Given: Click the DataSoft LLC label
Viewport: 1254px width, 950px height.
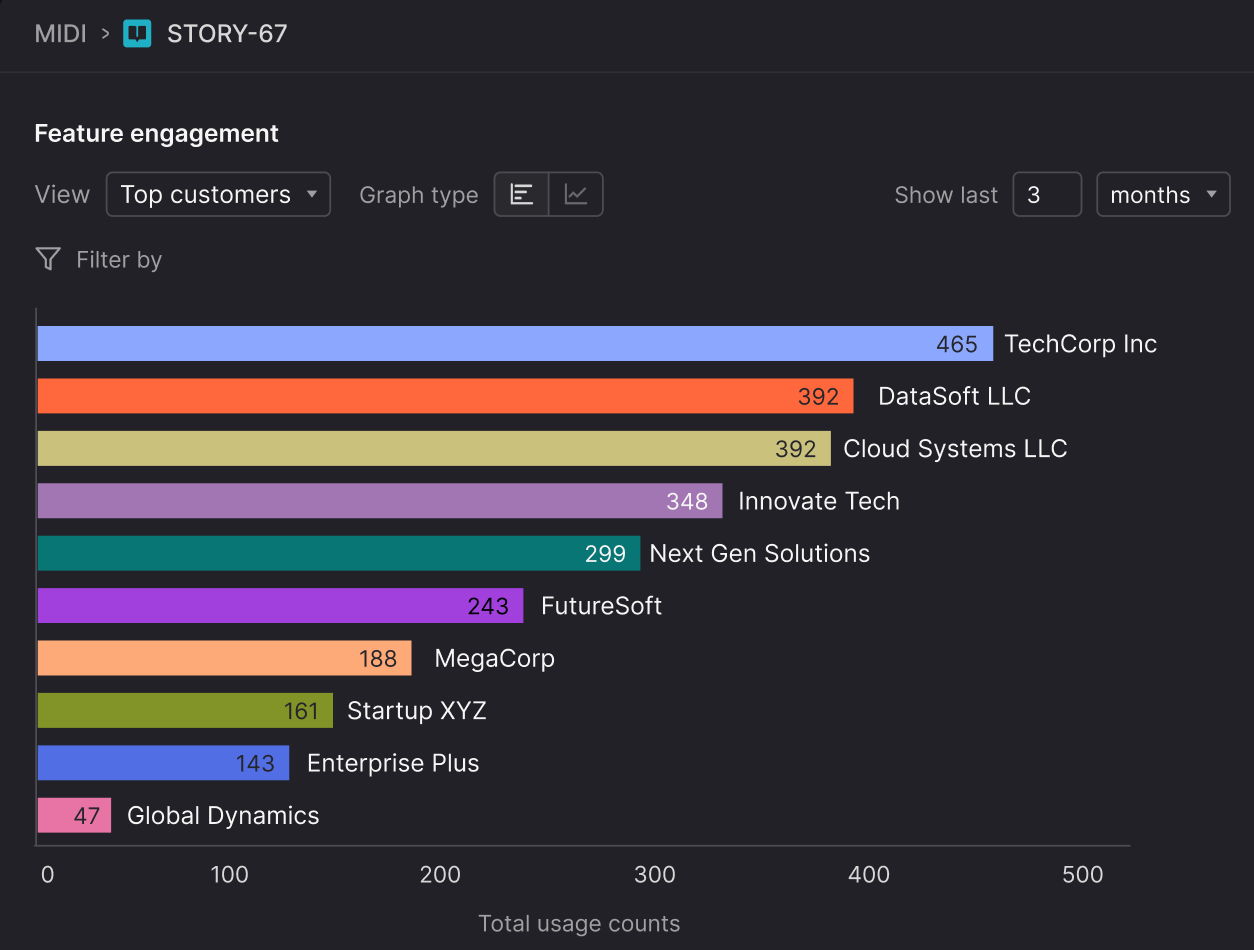Looking at the screenshot, I should pyautogui.click(x=954, y=396).
